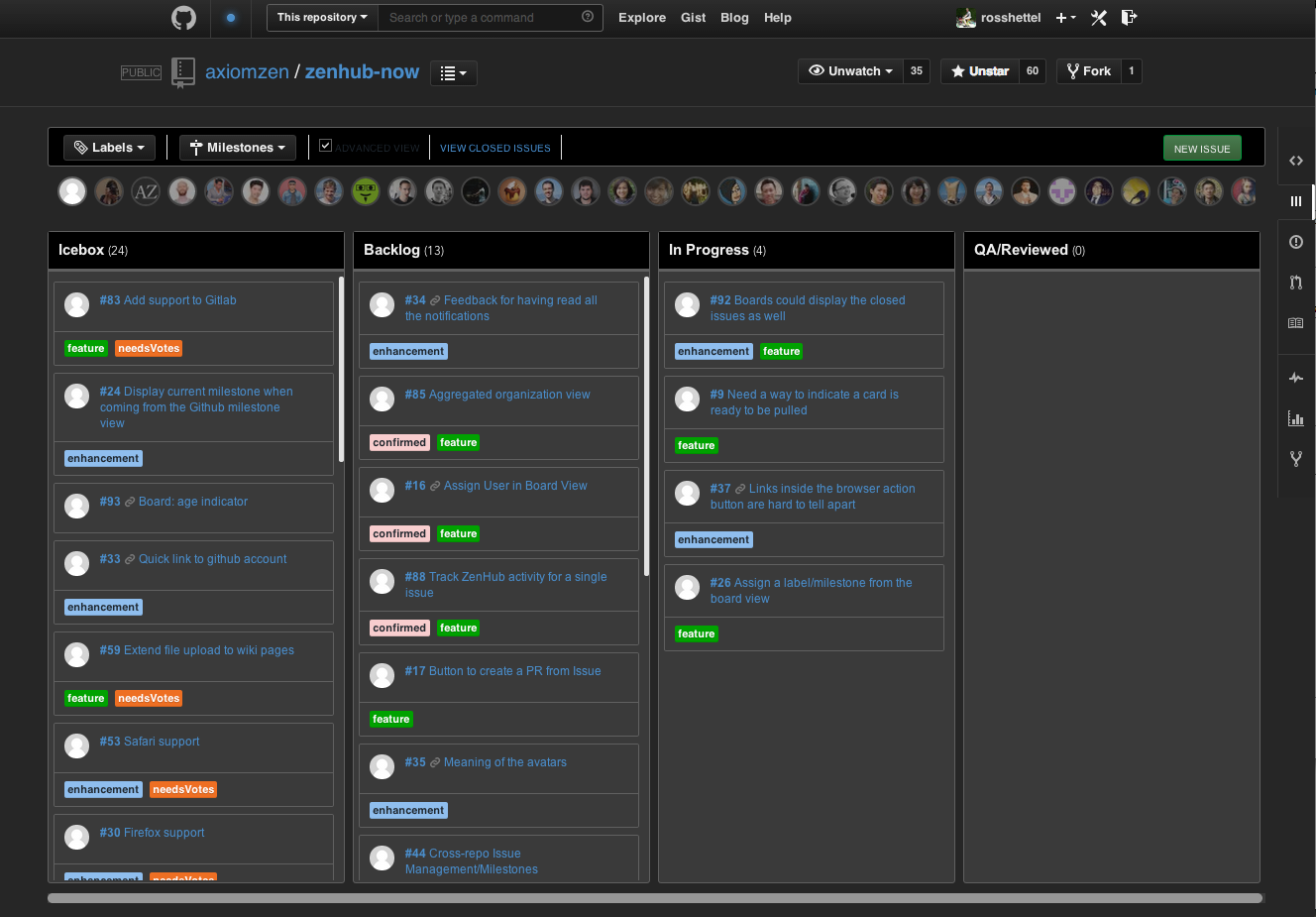Click the sign out icon
Screen dimensions: 1316x917
[1129, 17]
